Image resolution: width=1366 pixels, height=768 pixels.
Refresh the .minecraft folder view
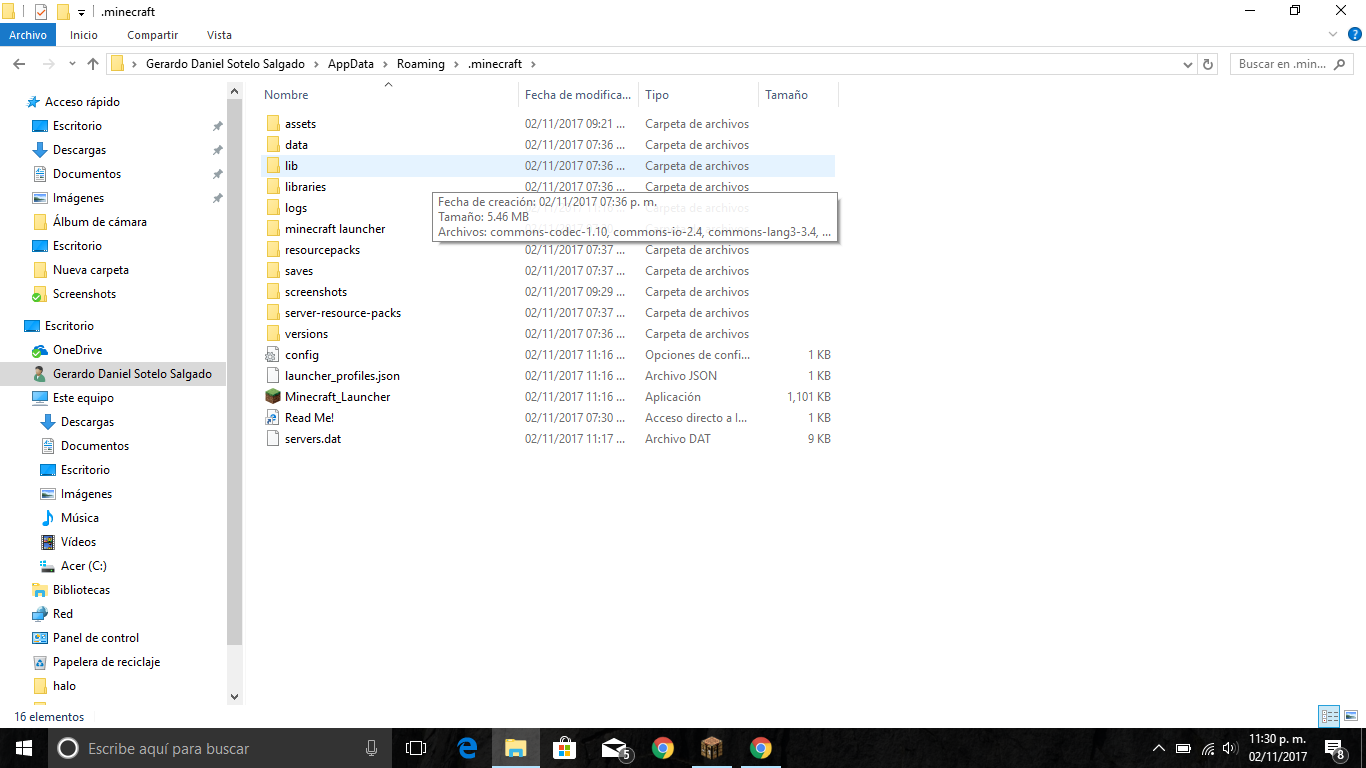click(1208, 64)
